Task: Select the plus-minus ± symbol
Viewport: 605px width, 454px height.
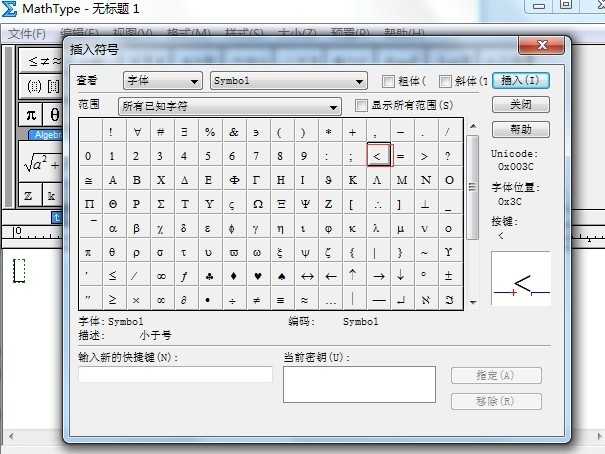Action: click(x=449, y=275)
